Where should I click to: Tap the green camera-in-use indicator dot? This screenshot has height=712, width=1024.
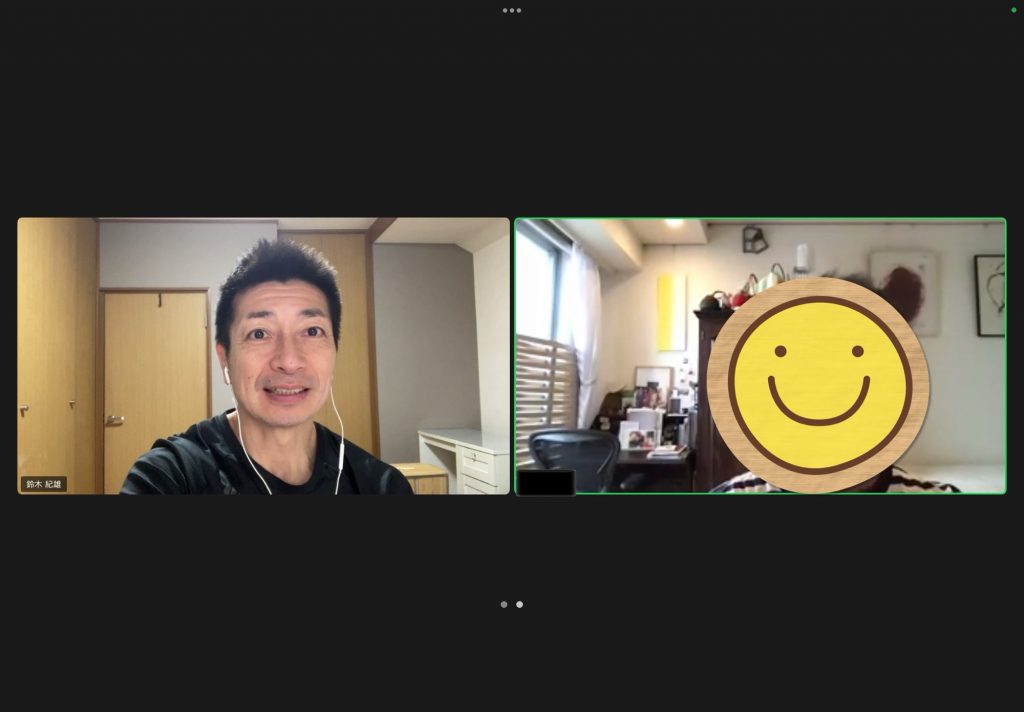[1013, 10]
